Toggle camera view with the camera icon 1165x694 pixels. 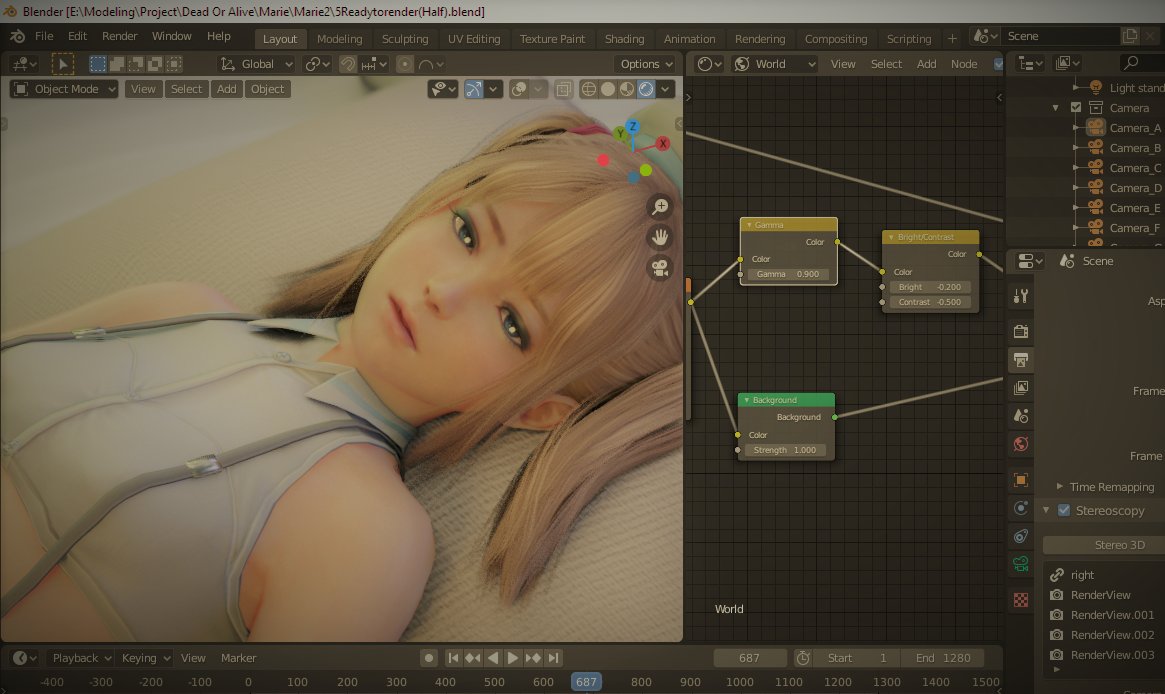point(660,267)
